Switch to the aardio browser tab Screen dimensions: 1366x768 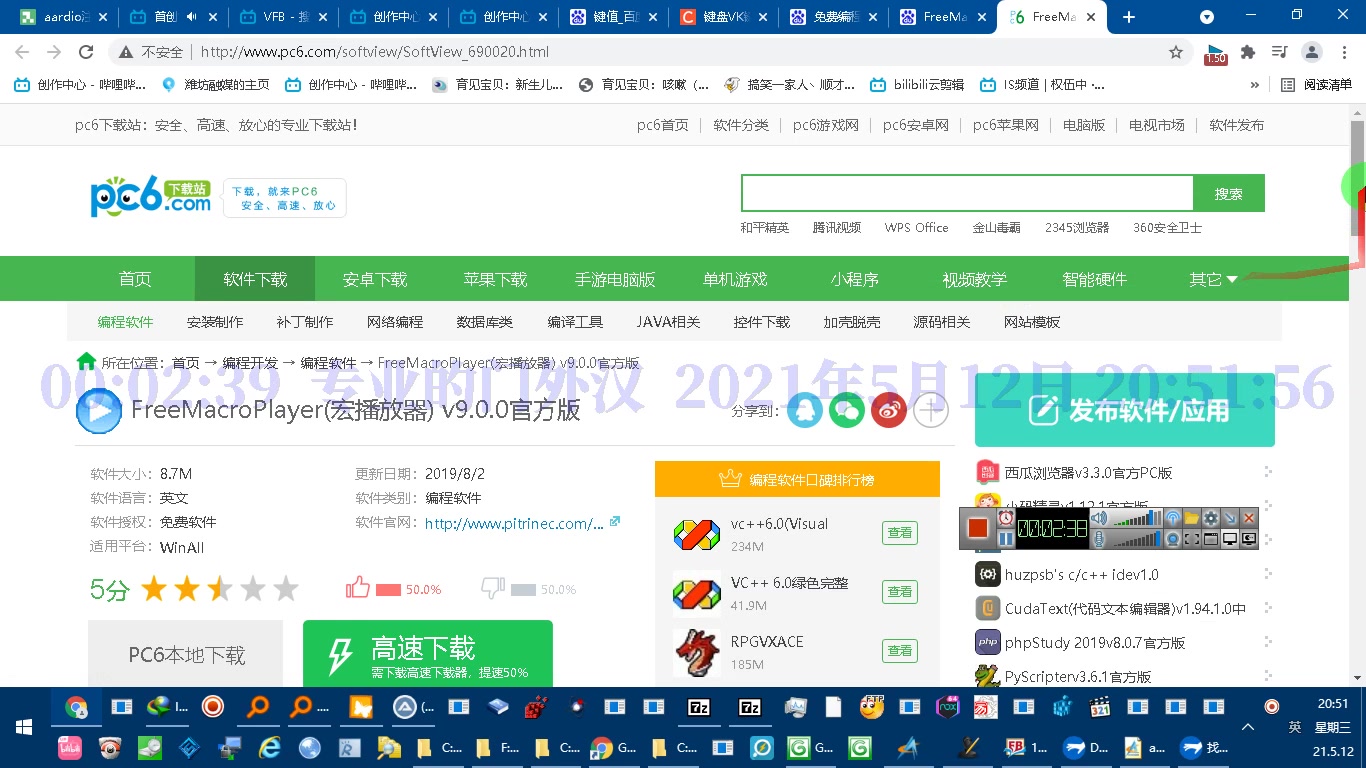pyautogui.click(x=63, y=17)
